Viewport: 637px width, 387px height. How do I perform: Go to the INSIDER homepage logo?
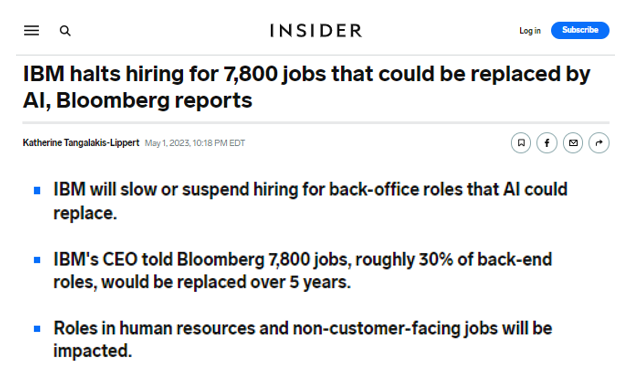316,31
